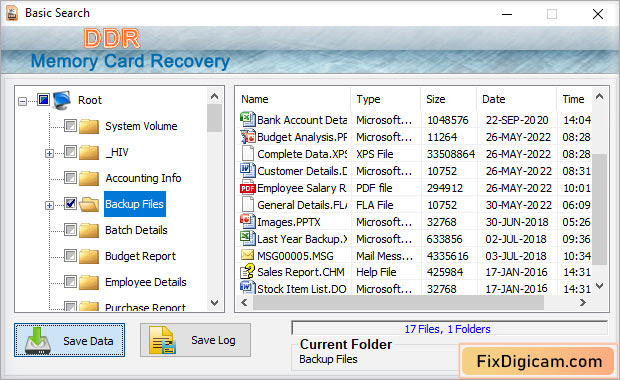Open the FixDigicam.com link

(x=539, y=361)
